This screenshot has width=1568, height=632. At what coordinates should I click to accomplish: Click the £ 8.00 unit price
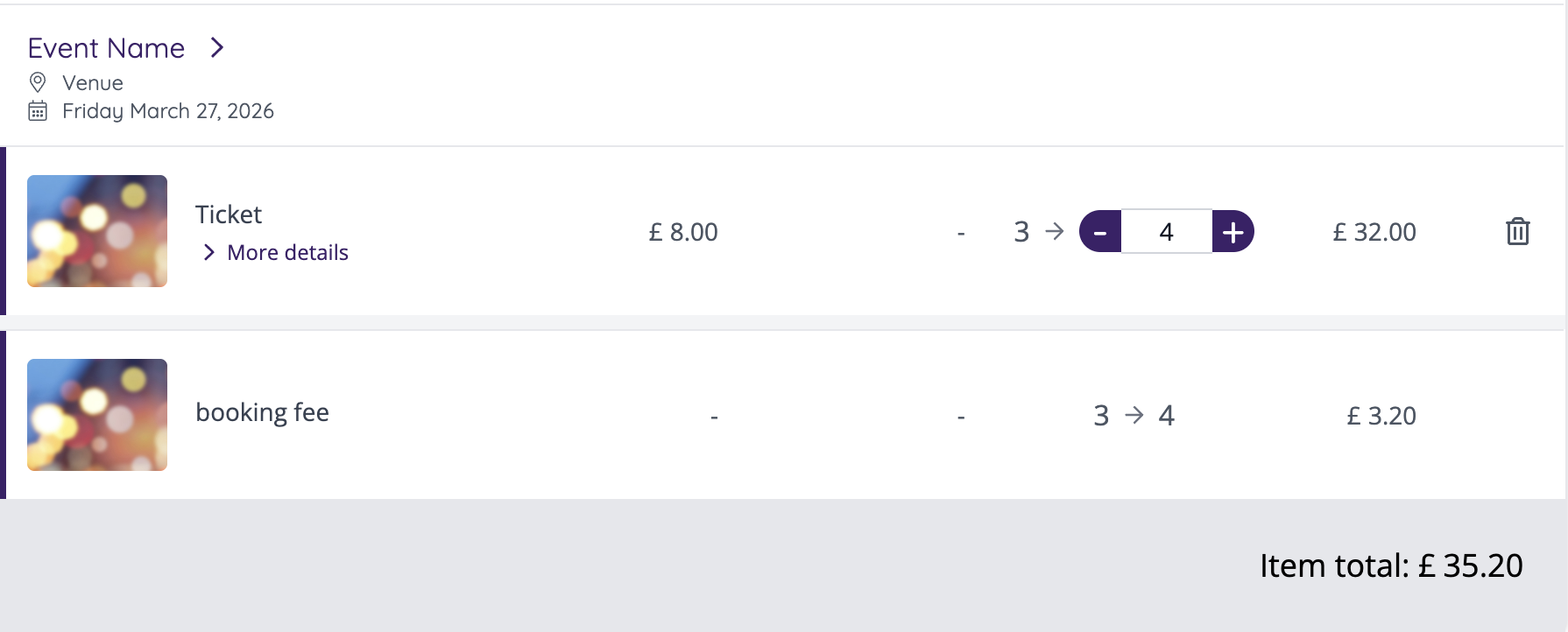(683, 232)
